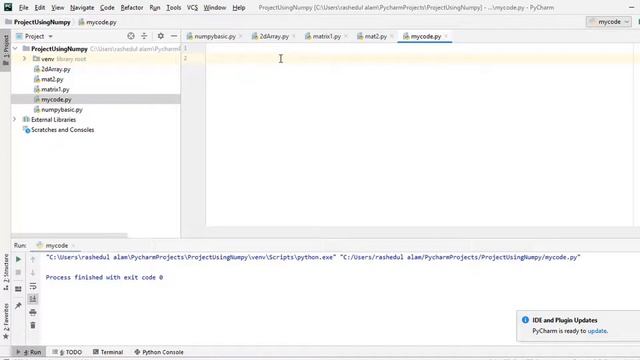Open the TODO tool window
Viewport: 640px width, 360px height.
click(67, 352)
